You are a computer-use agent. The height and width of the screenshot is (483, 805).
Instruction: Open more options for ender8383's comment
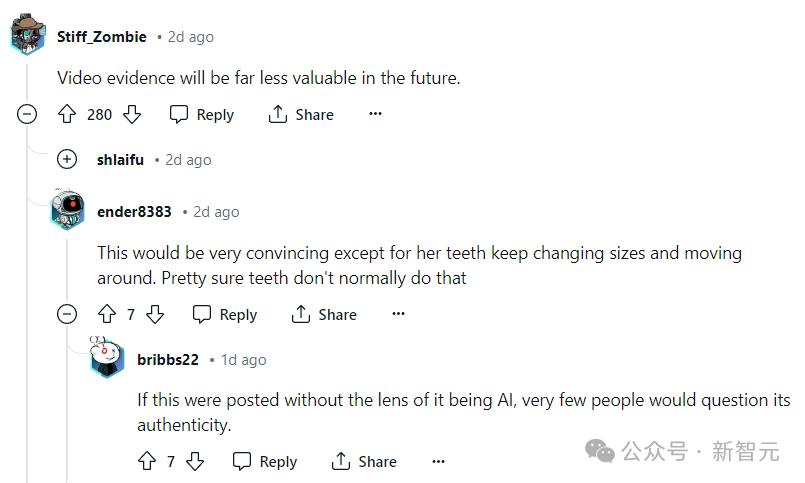click(x=399, y=314)
